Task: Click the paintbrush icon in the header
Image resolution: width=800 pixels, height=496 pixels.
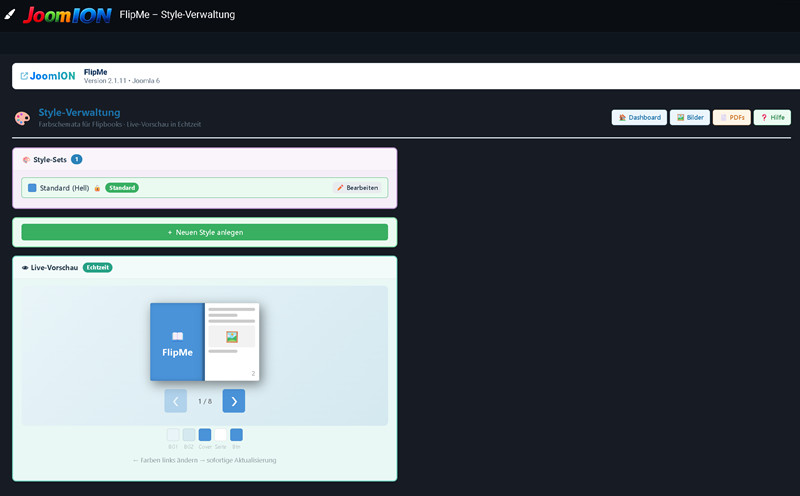Action: tap(10, 14)
